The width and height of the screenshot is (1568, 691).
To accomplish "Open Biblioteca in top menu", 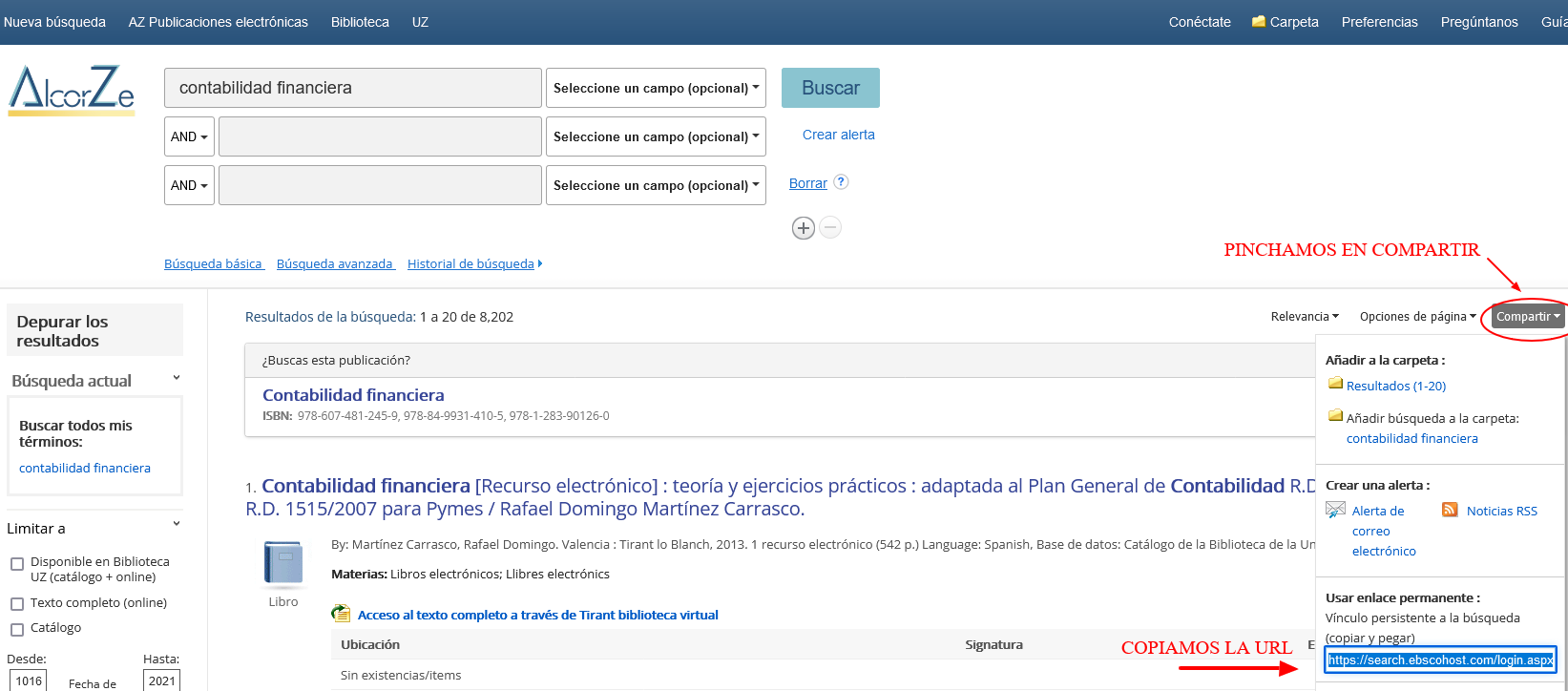I will [x=360, y=22].
